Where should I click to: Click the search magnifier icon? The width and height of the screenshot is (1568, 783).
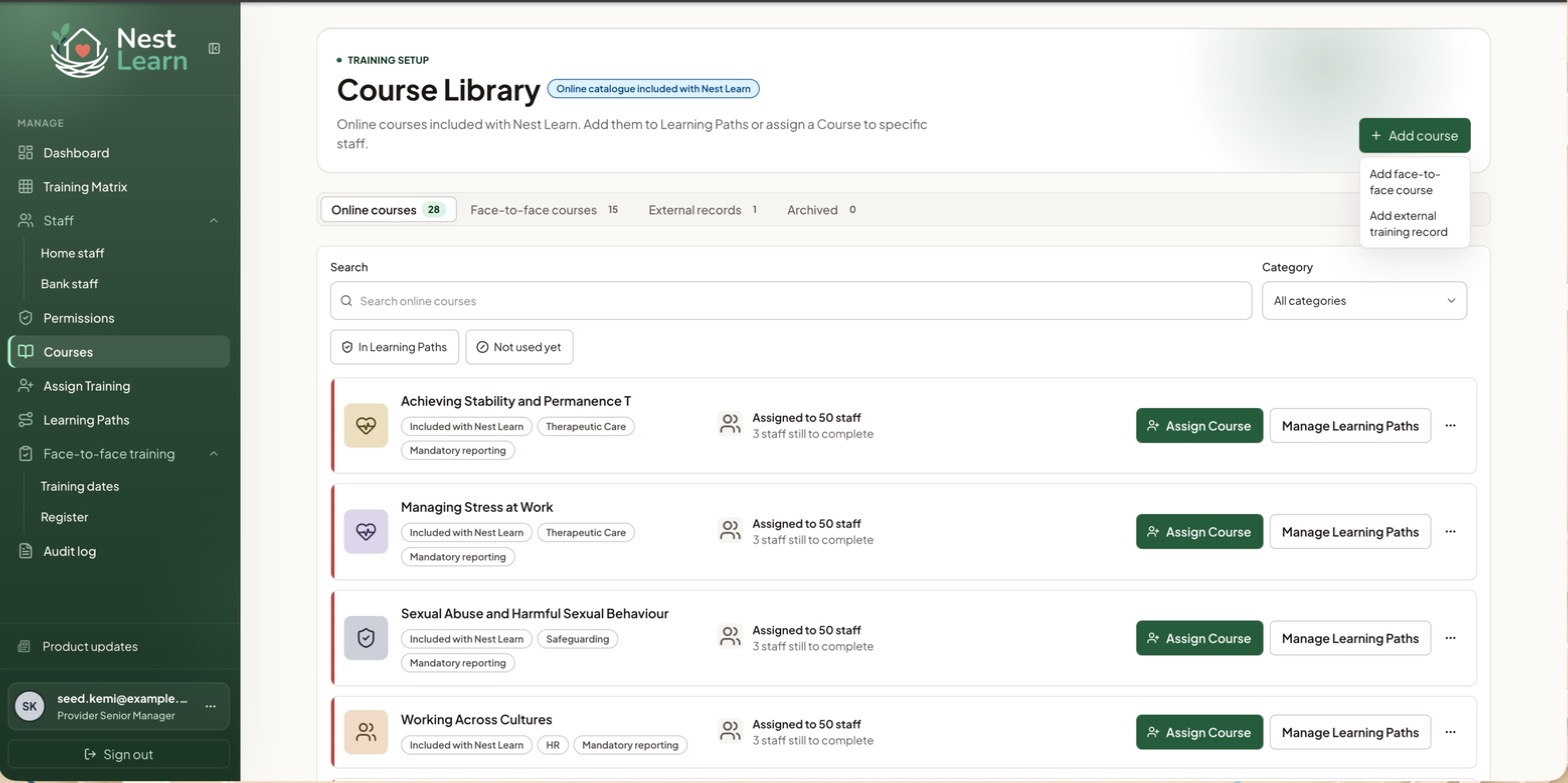(346, 301)
